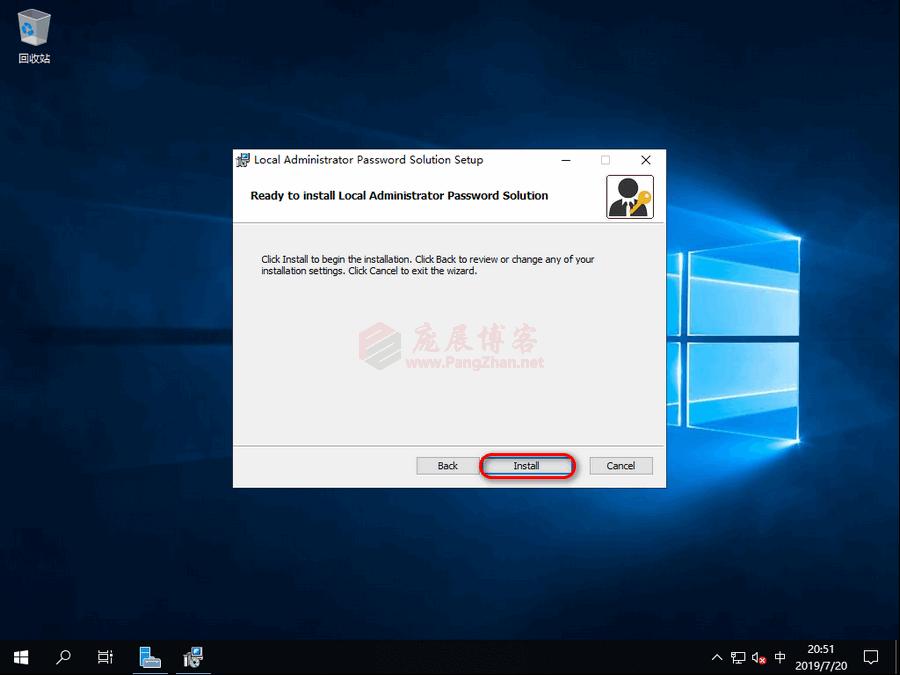Open network status from the system tray

[739, 657]
